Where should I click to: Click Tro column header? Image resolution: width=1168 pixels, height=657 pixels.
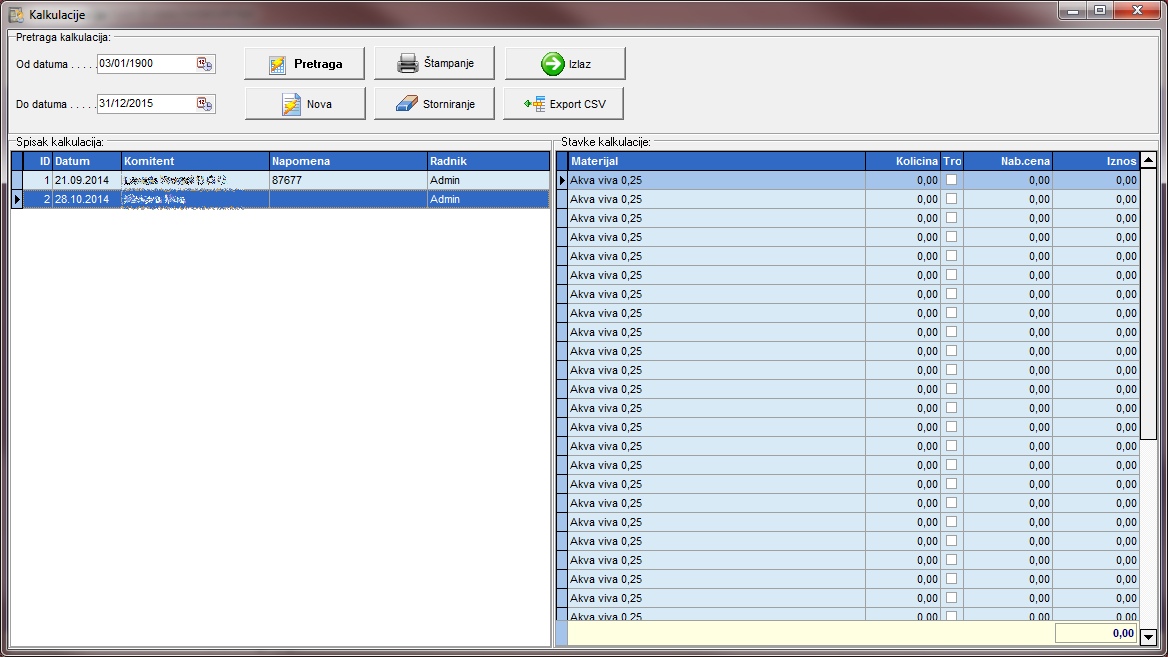(952, 161)
